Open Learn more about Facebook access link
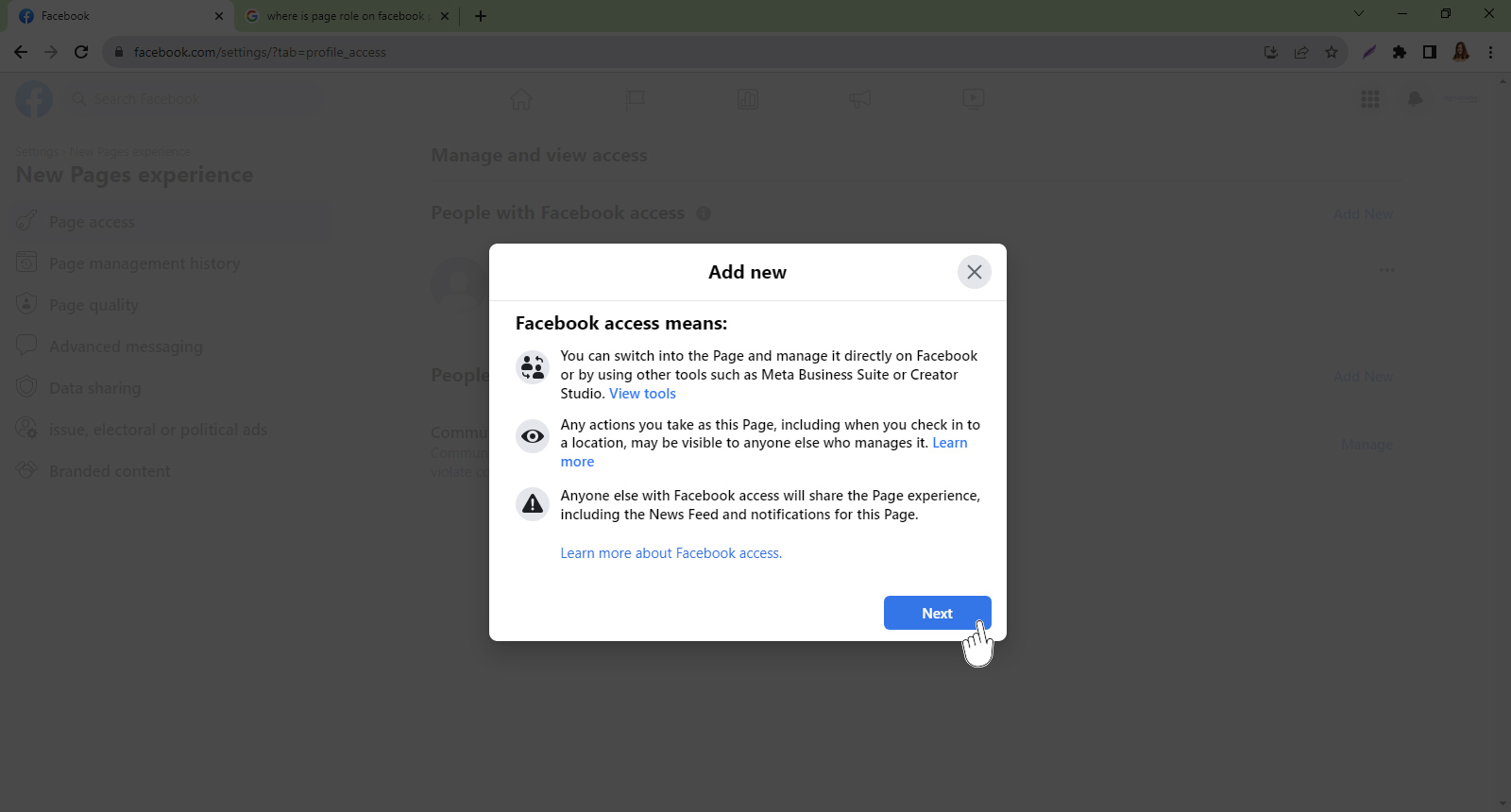This screenshot has height=812, width=1511. point(671,553)
